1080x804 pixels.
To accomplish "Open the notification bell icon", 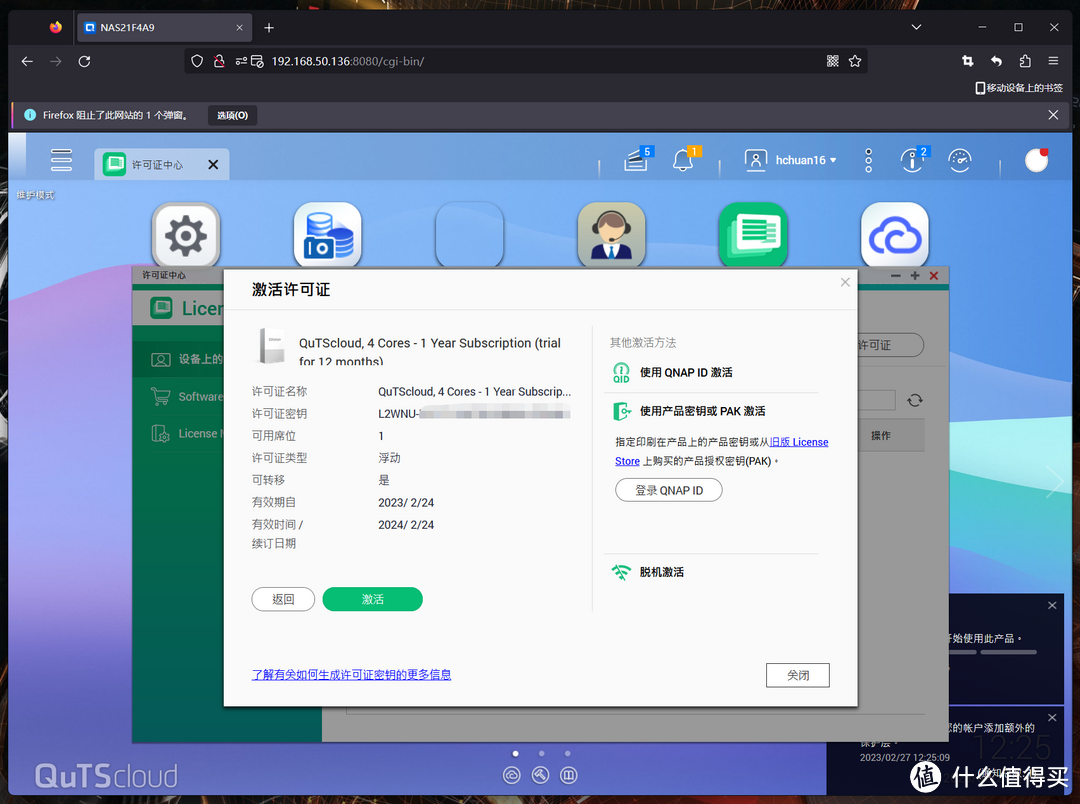I will point(683,161).
